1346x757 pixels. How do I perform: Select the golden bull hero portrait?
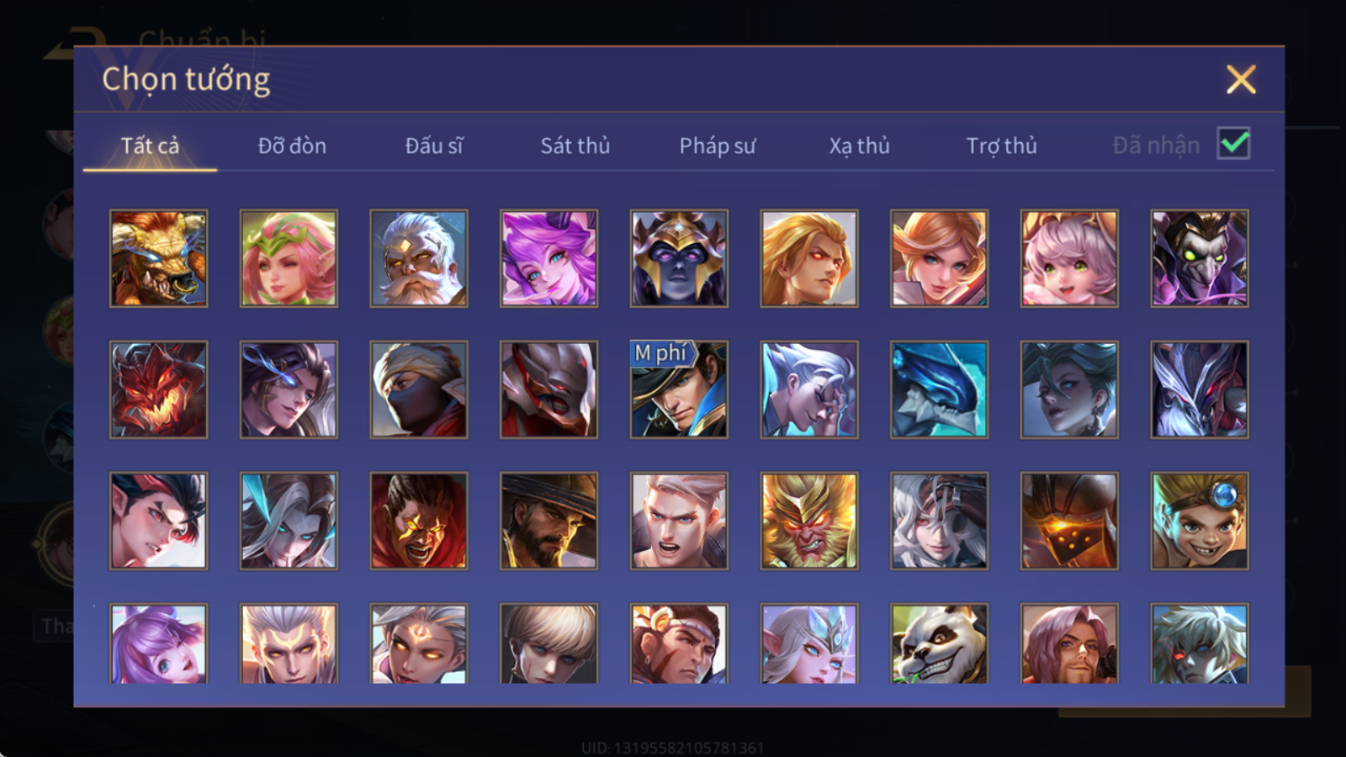pos(159,258)
